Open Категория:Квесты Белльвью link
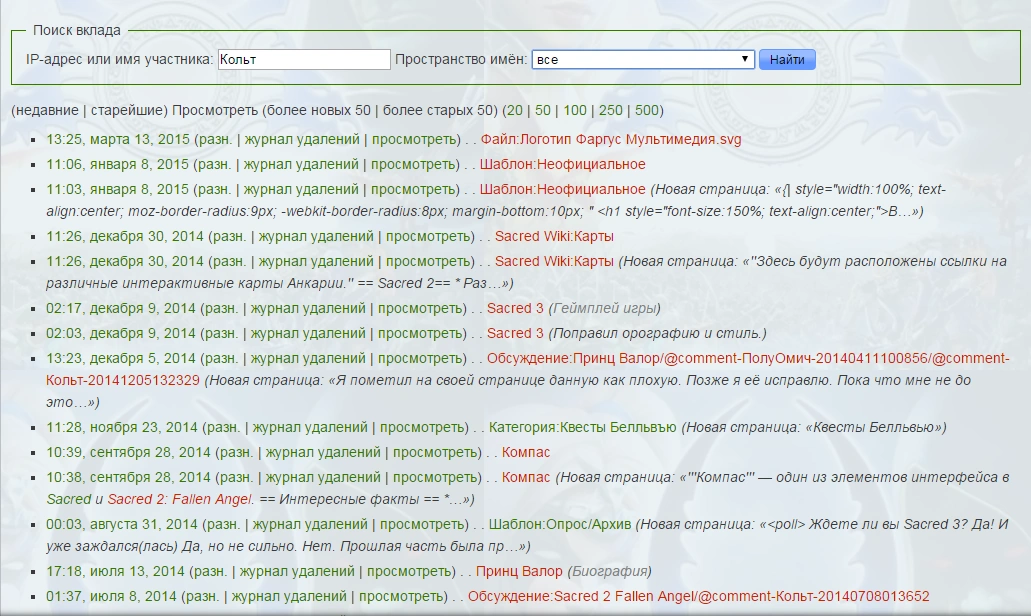This screenshot has height=616, width=1031. [x=582, y=427]
